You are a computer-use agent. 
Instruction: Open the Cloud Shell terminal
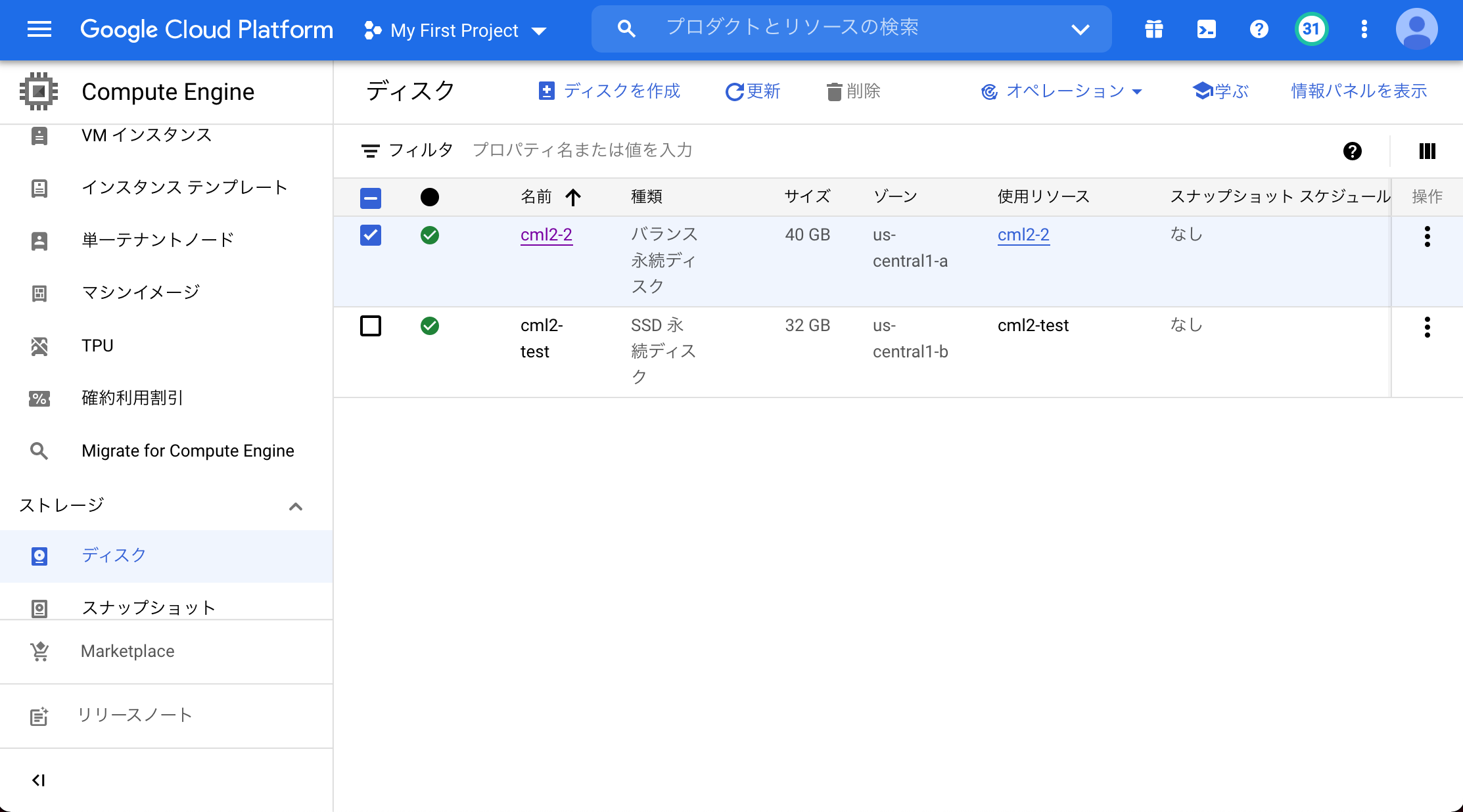pos(1206,29)
